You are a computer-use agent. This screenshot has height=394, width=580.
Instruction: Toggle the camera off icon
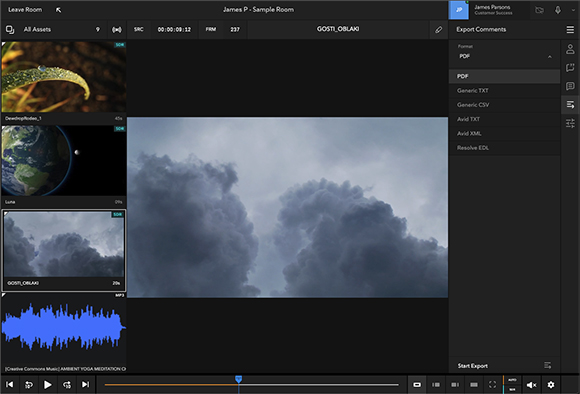[539, 10]
